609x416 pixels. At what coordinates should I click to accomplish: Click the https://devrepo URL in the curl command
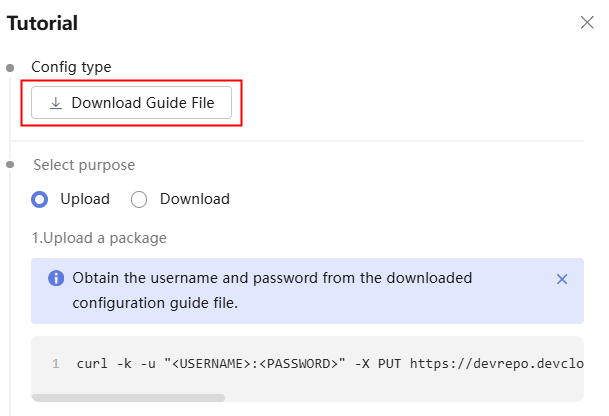click(x=496, y=364)
